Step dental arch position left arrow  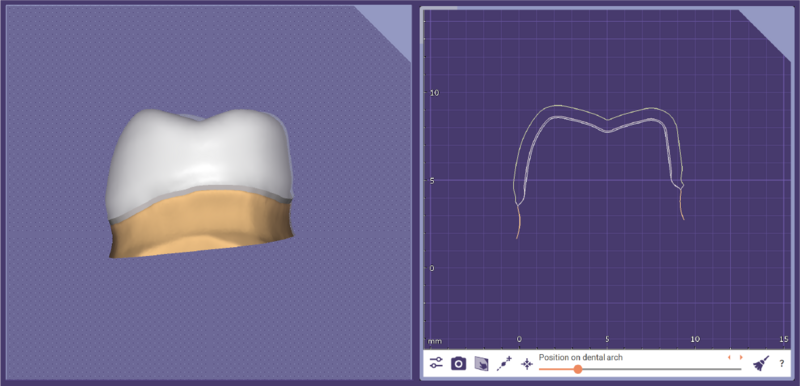(x=729, y=357)
